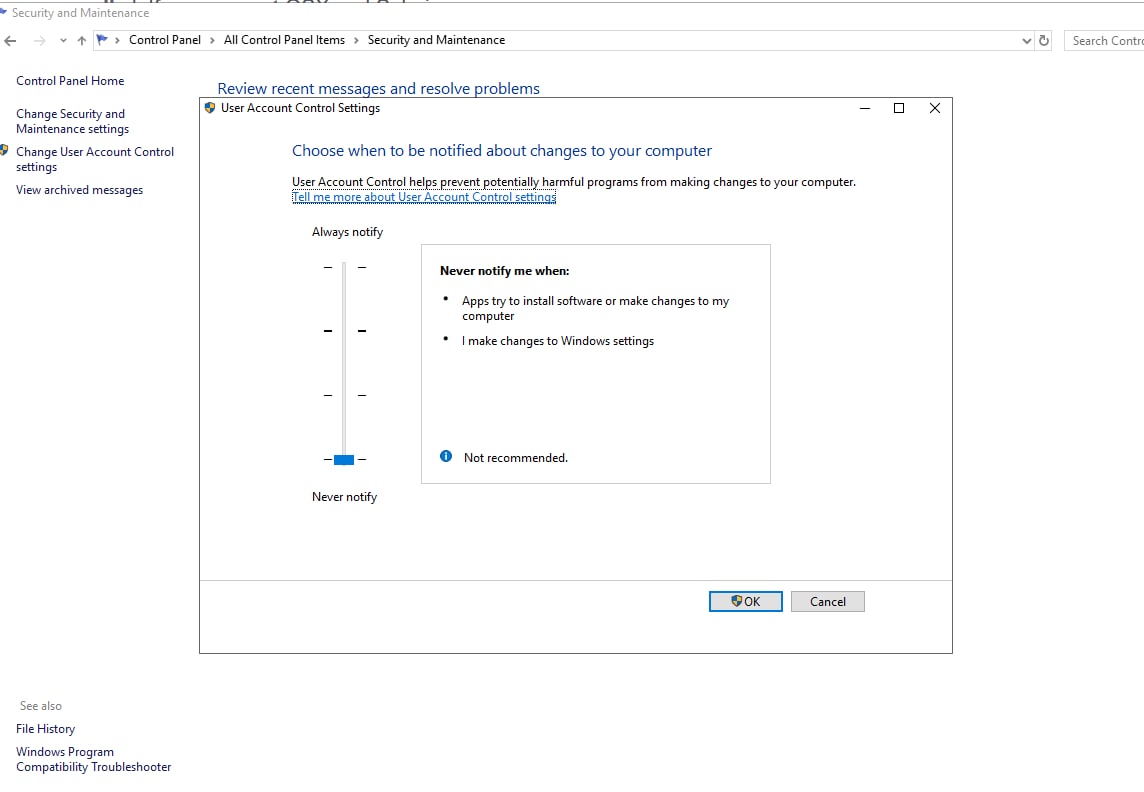Viewport: 1144px width, 792px height.
Task: Go up one folder level
Action: (82, 41)
